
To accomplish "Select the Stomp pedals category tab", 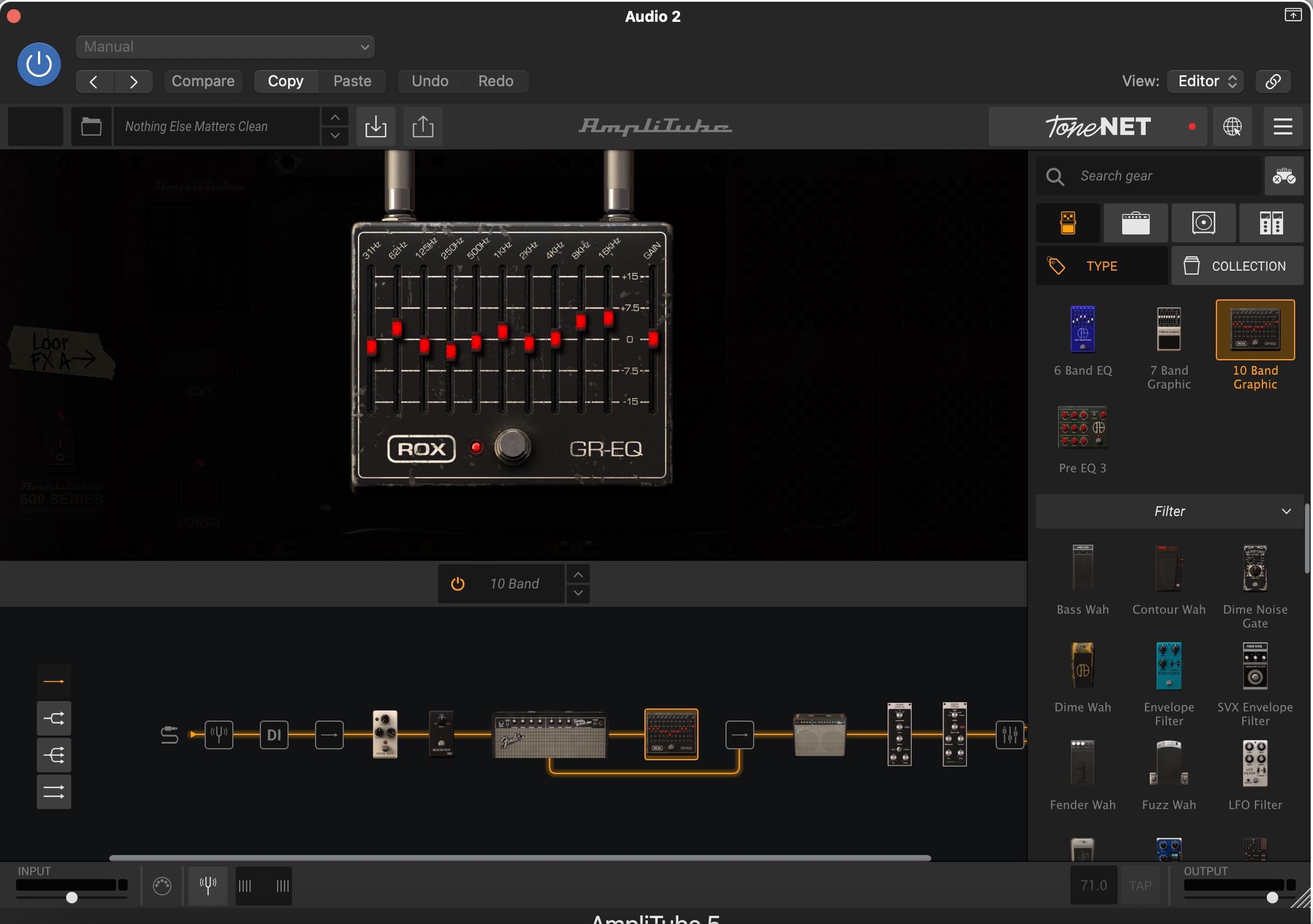I will click(x=1068, y=223).
